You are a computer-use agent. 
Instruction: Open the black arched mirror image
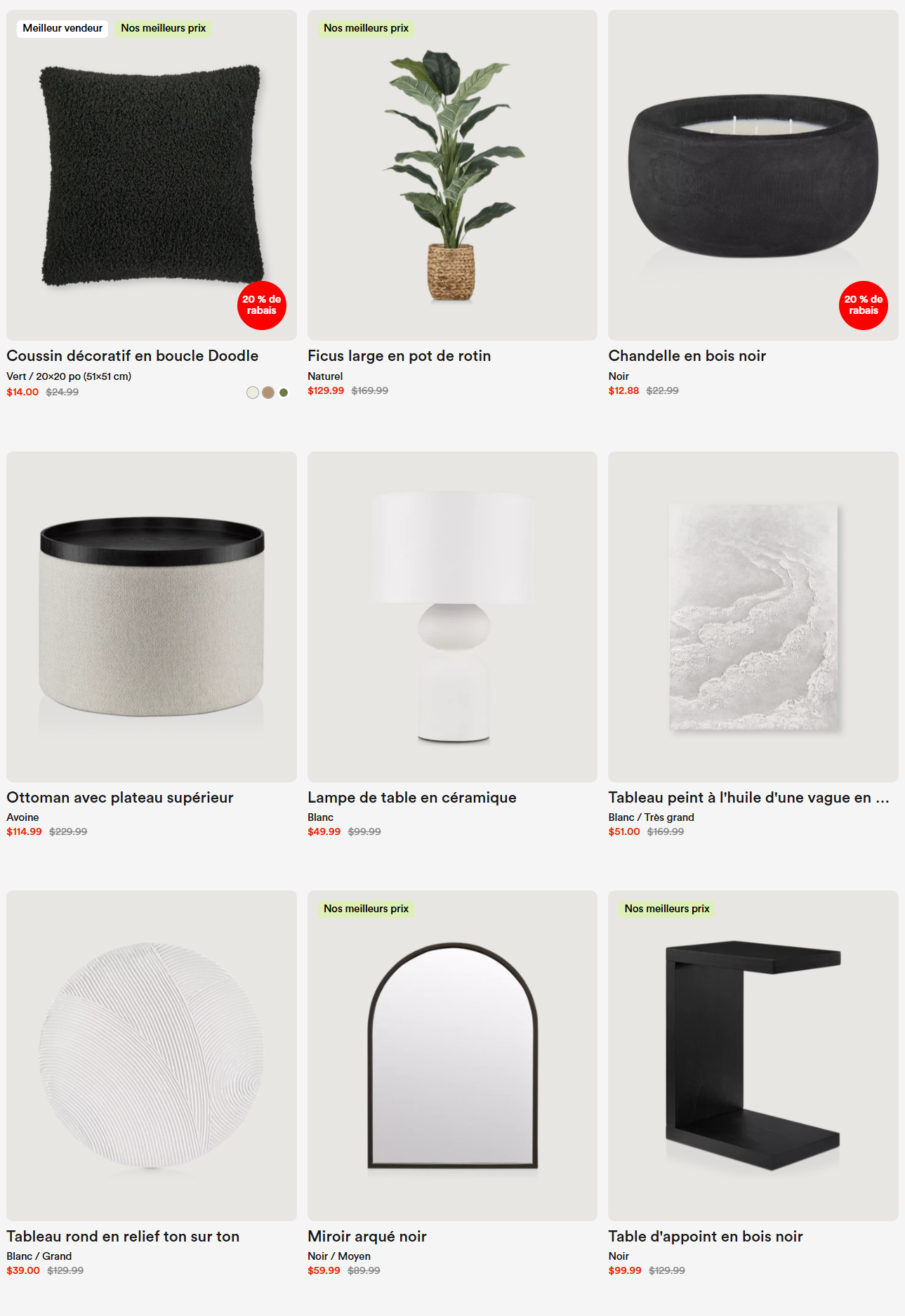(x=452, y=1055)
